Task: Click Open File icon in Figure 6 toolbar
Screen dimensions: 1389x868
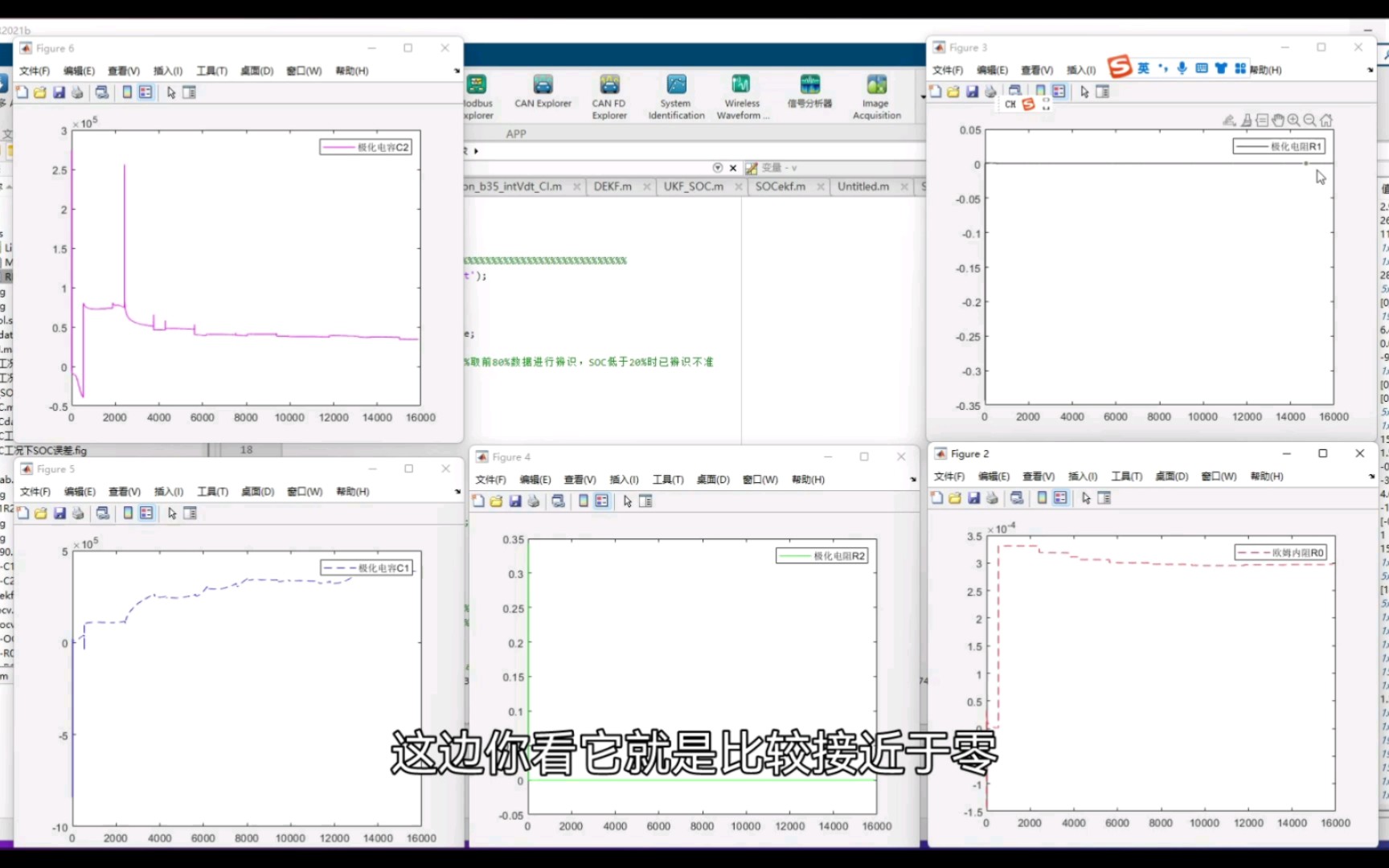Action: pos(40,92)
